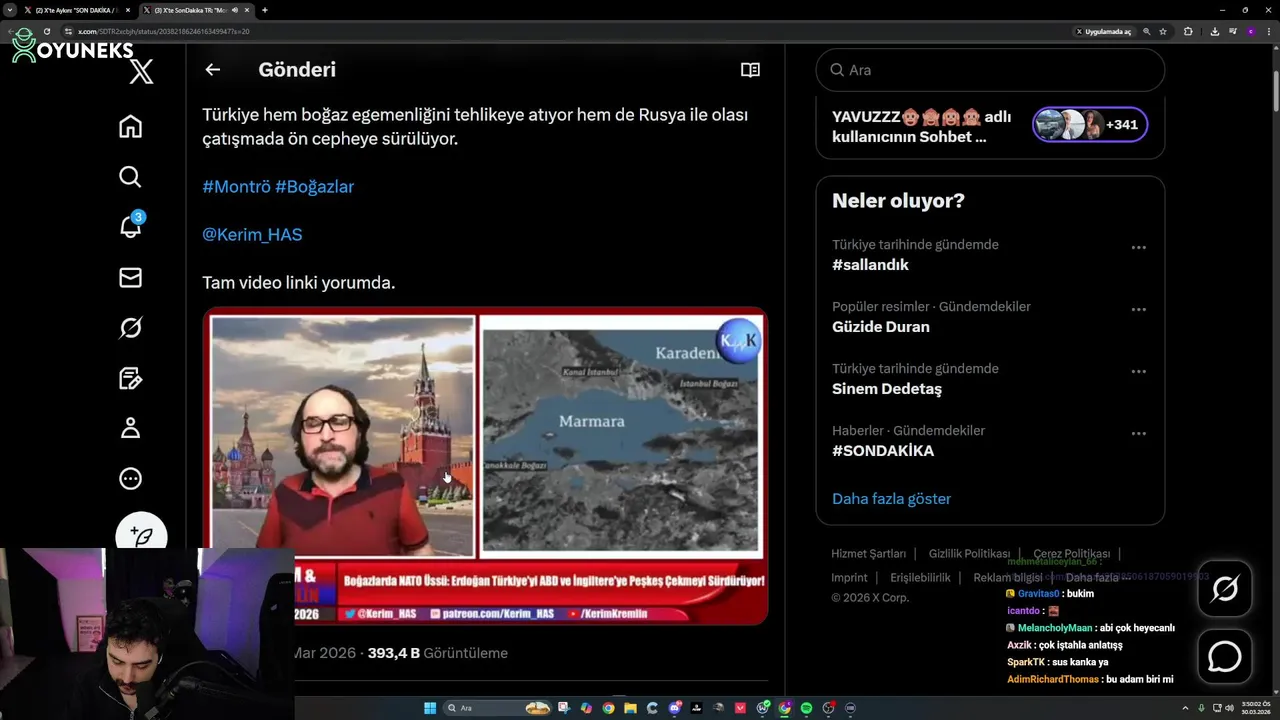Open more options for #sallandık trend

coord(1138,247)
